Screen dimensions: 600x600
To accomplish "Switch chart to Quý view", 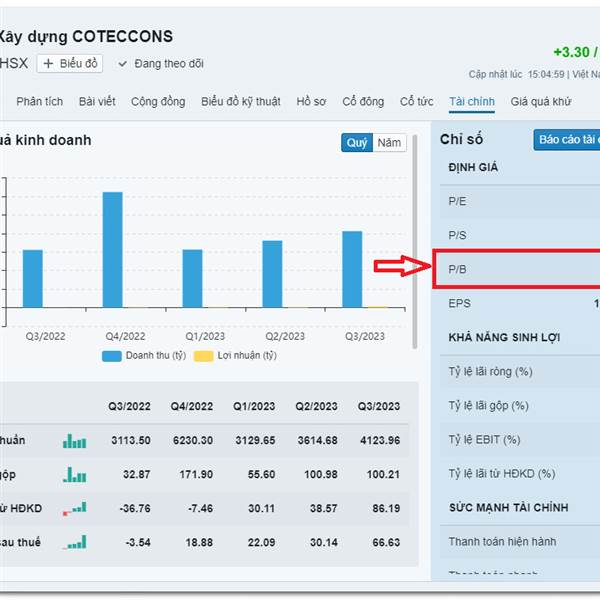I will (x=357, y=143).
